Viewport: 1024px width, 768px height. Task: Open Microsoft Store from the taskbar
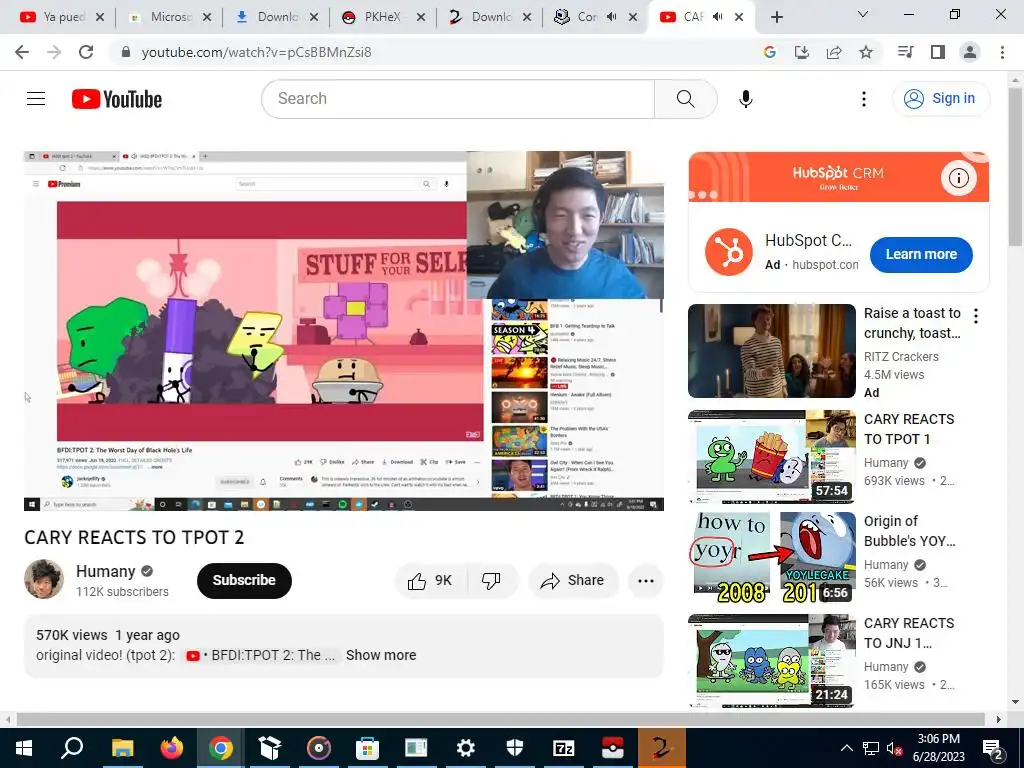coord(368,748)
